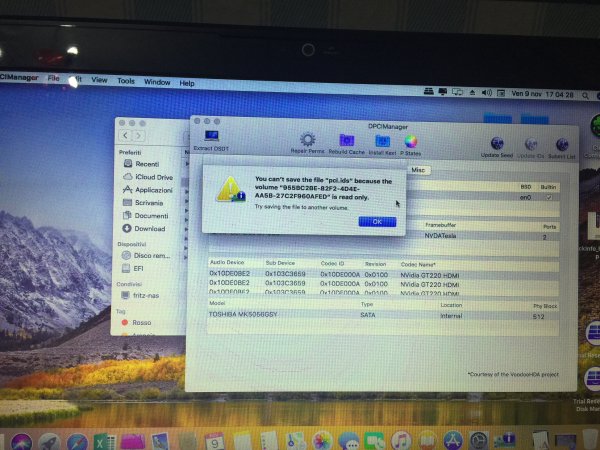The image size is (600, 450).
Task: Open Messages from the Dock
Action: [348, 441]
